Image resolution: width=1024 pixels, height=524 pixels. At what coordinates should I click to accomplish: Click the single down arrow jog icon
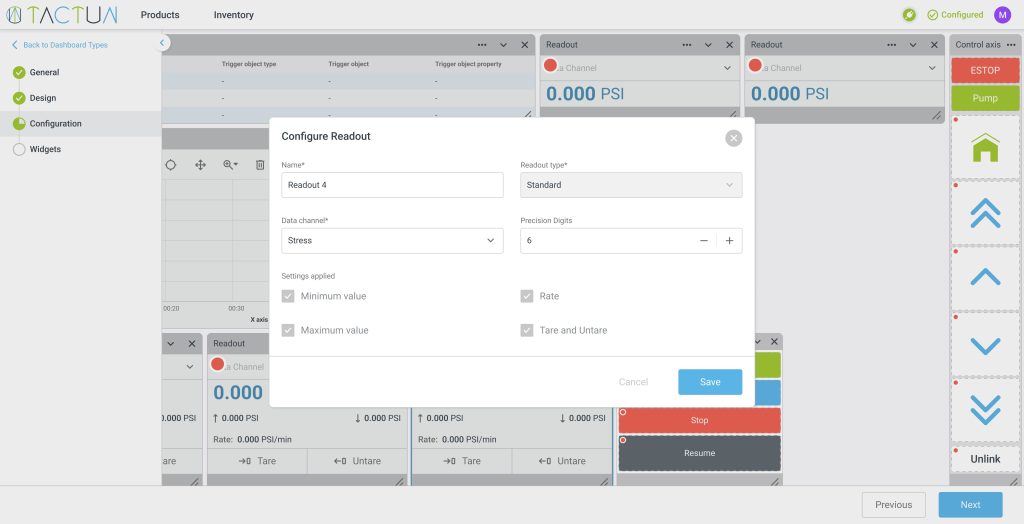point(985,344)
